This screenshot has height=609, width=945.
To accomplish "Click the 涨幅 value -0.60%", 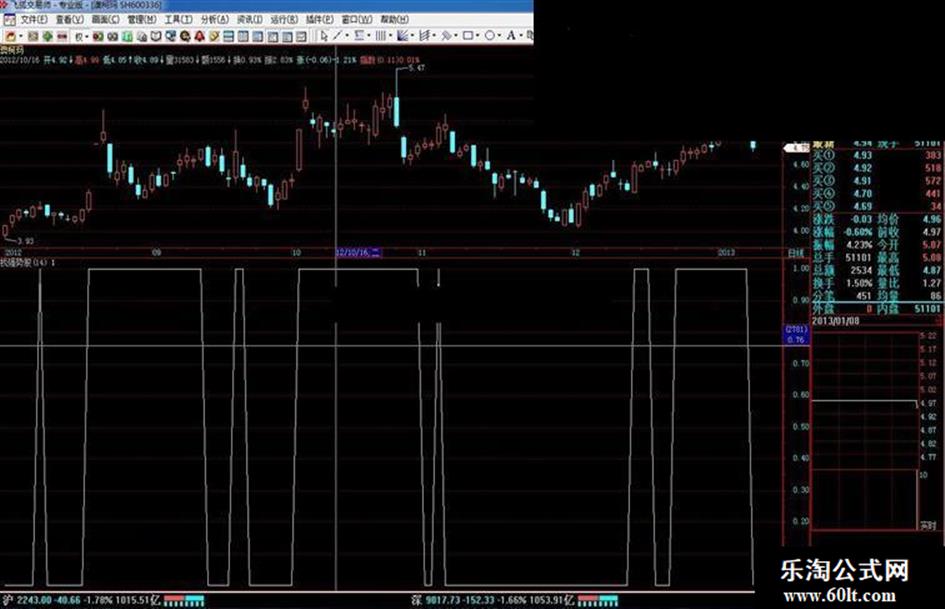I will [x=858, y=232].
